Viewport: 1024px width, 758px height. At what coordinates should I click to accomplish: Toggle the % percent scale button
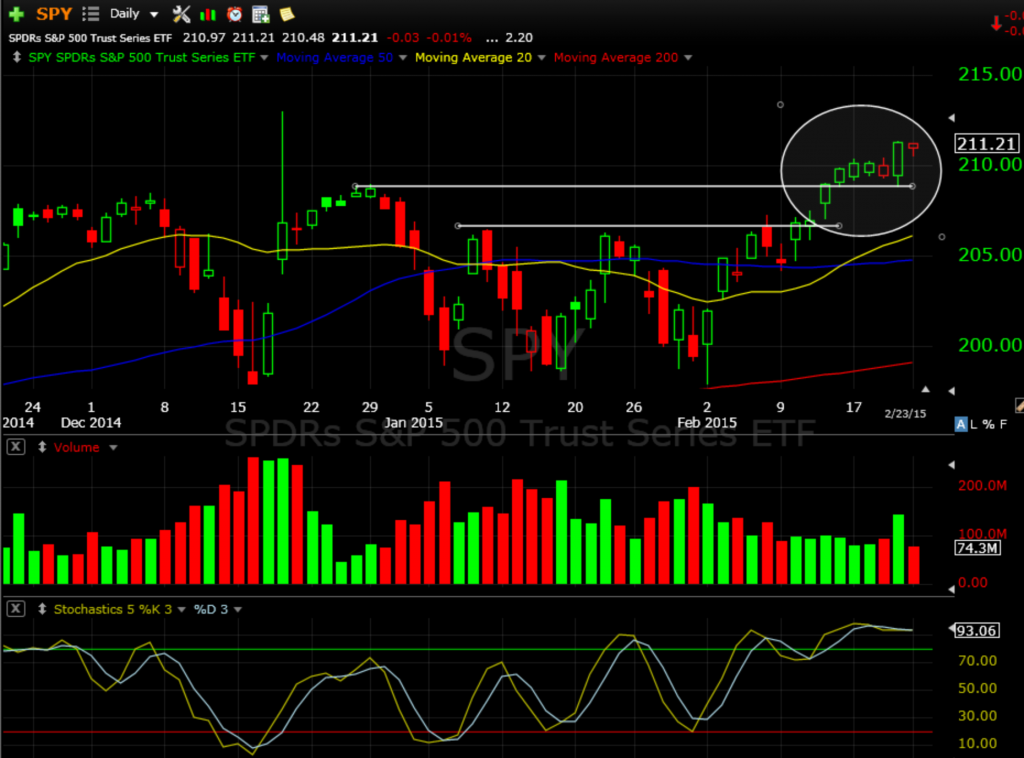pyautogui.click(x=988, y=424)
